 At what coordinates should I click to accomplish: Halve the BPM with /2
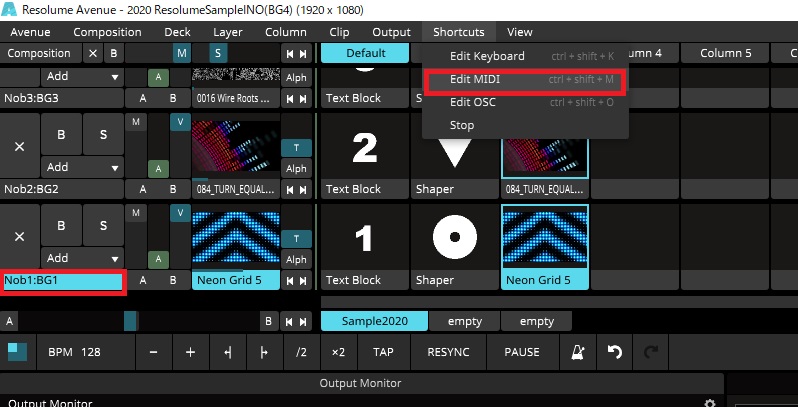pyautogui.click(x=301, y=352)
